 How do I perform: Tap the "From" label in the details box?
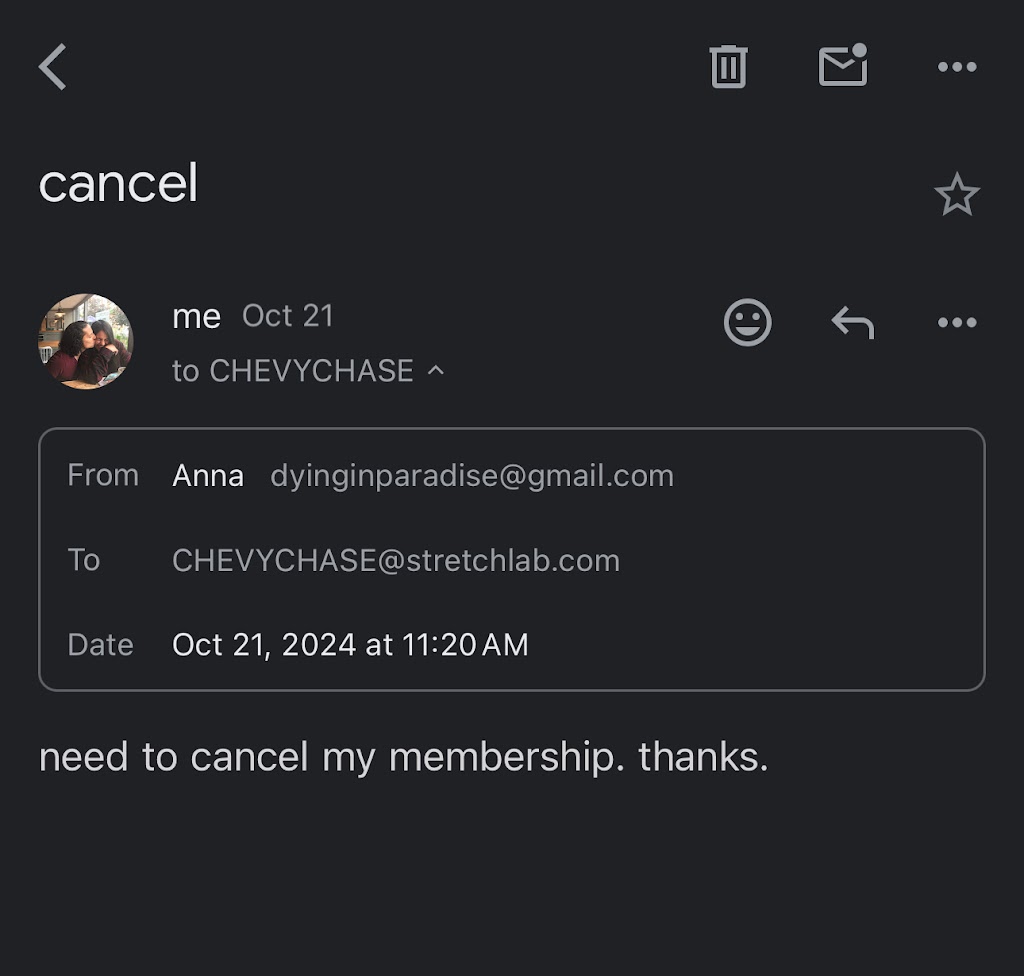(x=103, y=475)
